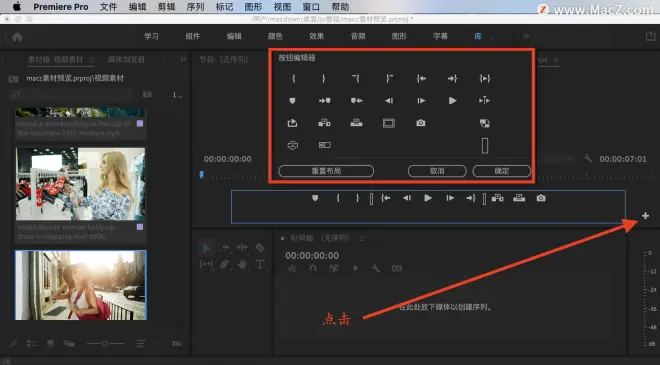Adjust the thumbnail zoom slider in project panel
Image resolution: width=660 pixels, height=365 pixels.
105,344
